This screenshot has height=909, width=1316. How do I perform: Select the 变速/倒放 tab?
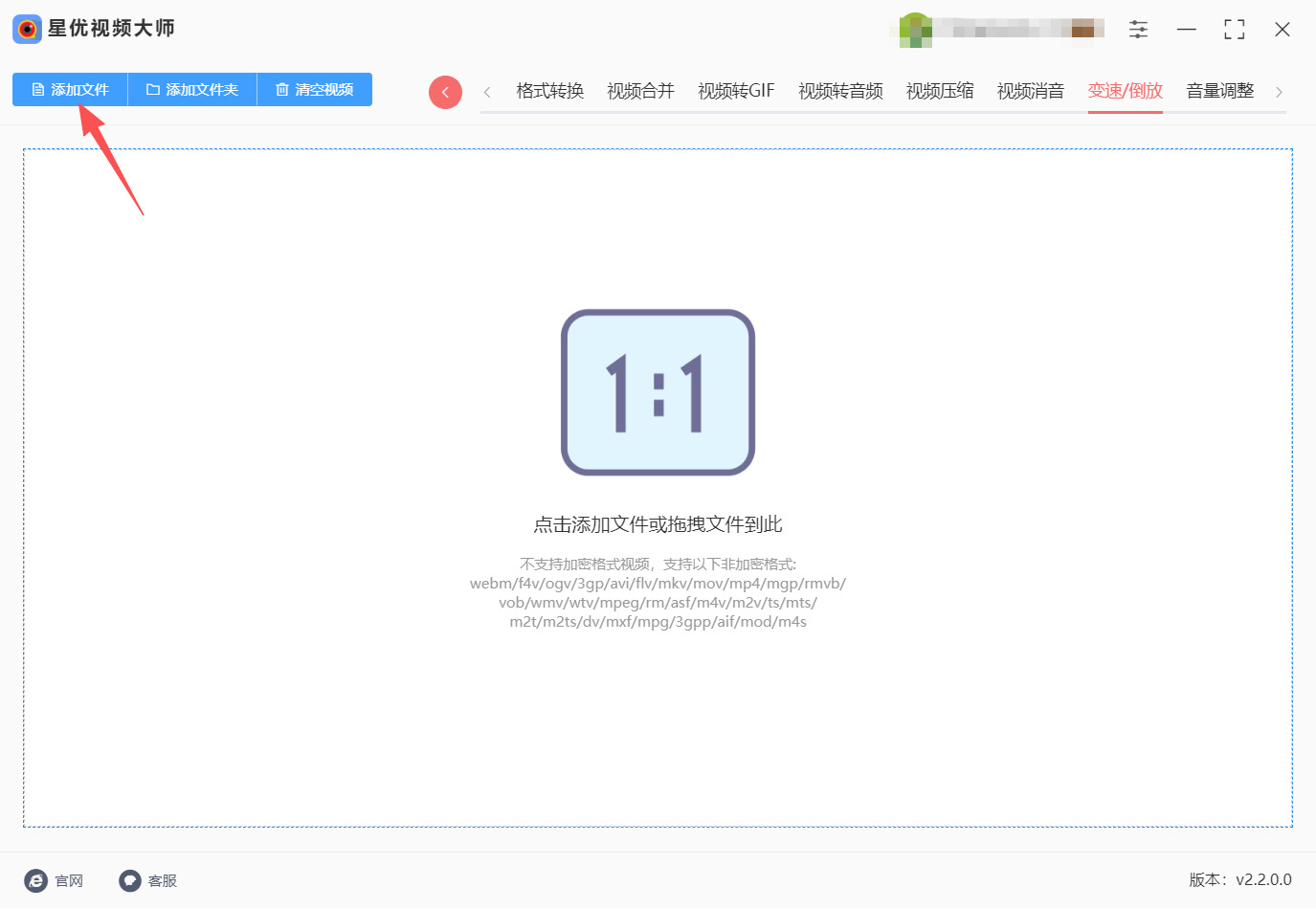pos(1125,91)
